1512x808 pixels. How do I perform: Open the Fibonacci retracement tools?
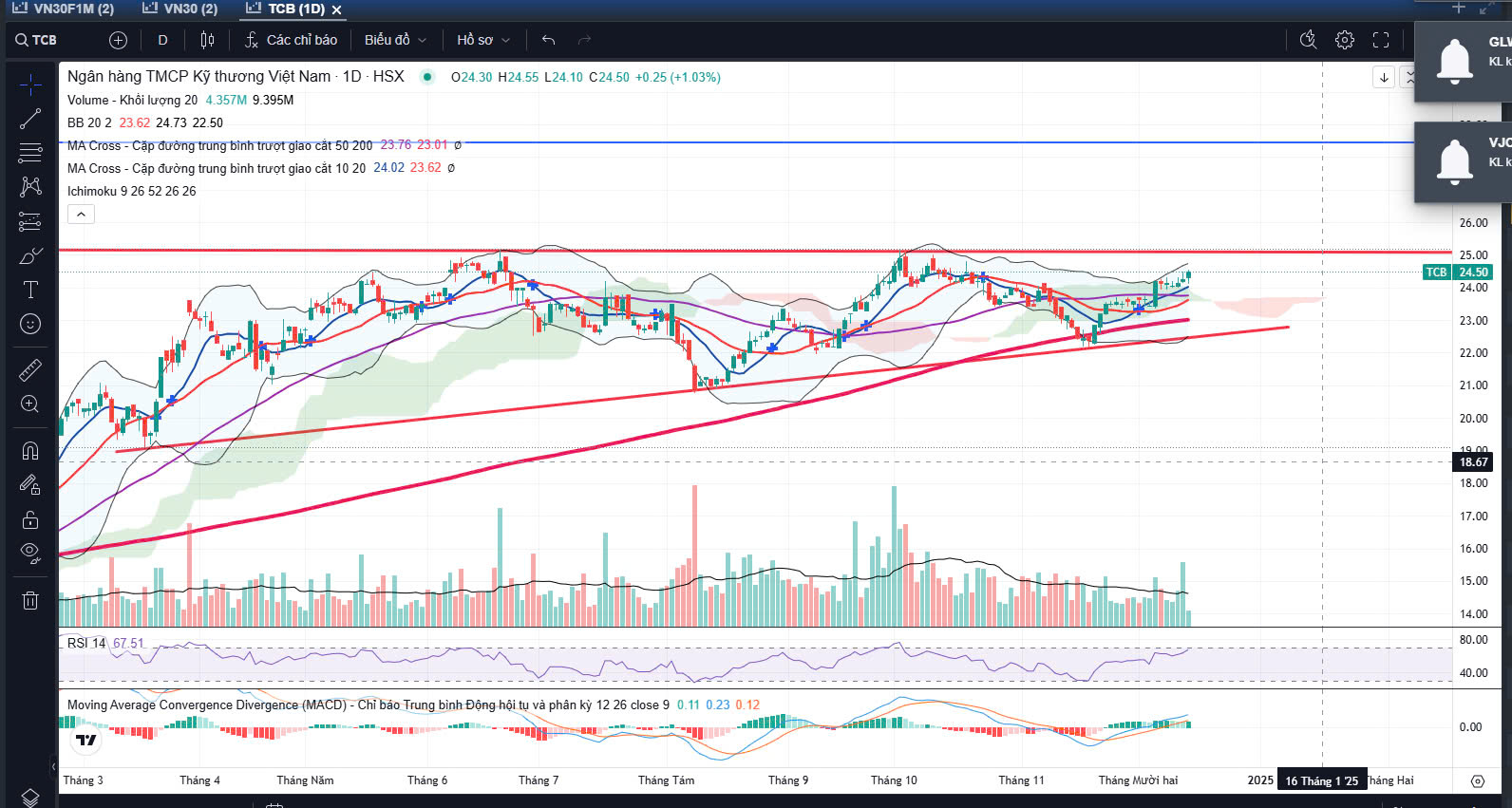click(30, 152)
